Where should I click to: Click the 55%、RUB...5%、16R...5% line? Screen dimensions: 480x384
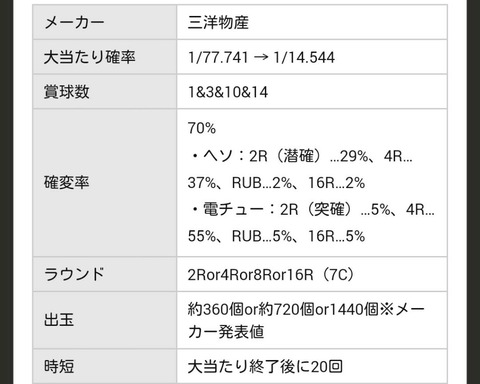[x=276, y=236]
